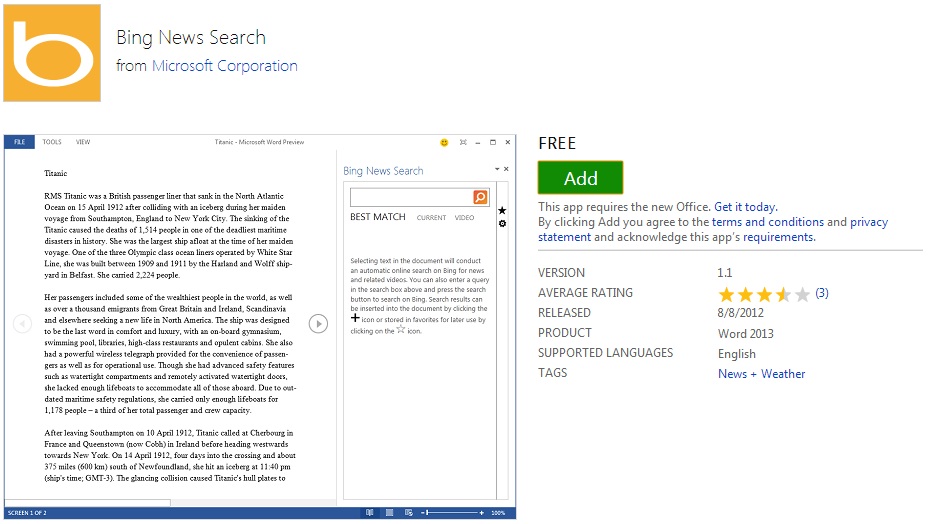Click the green Add button
The height and width of the screenshot is (524, 933).
[580, 177]
